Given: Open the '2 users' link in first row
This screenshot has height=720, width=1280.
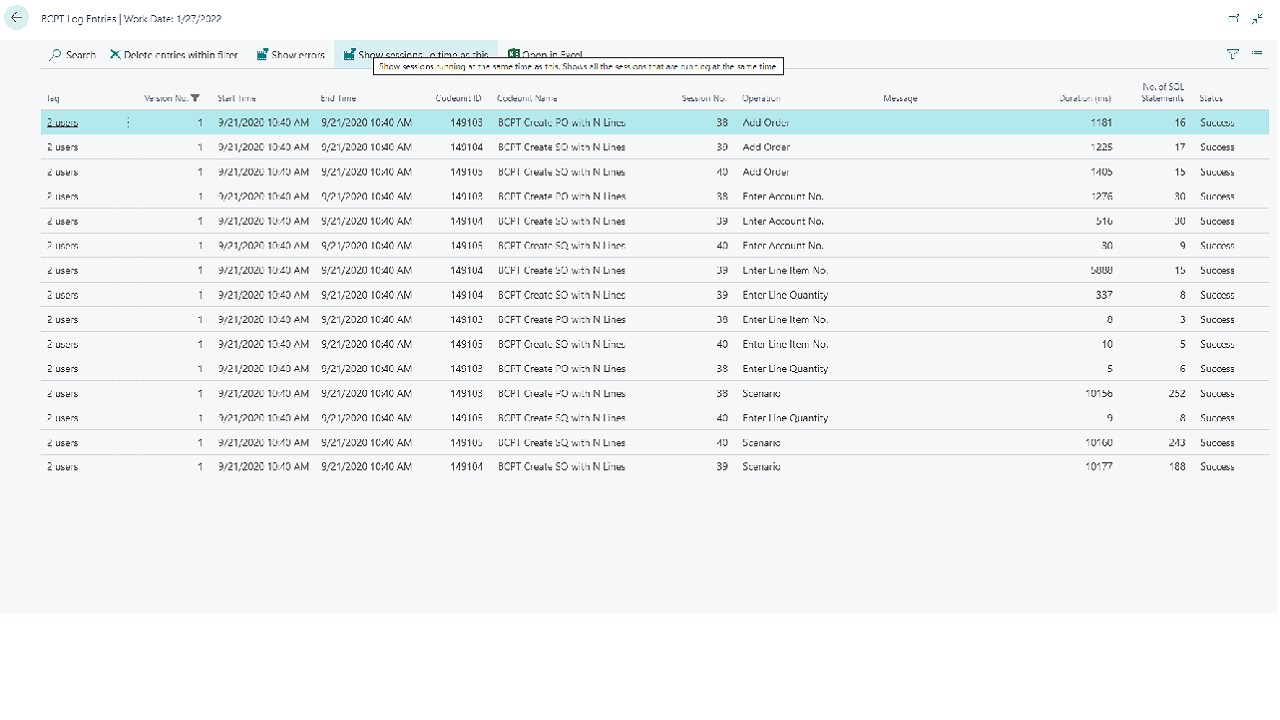Looking at the screenshot, I should pyautogui.click(x=62, y=122).
